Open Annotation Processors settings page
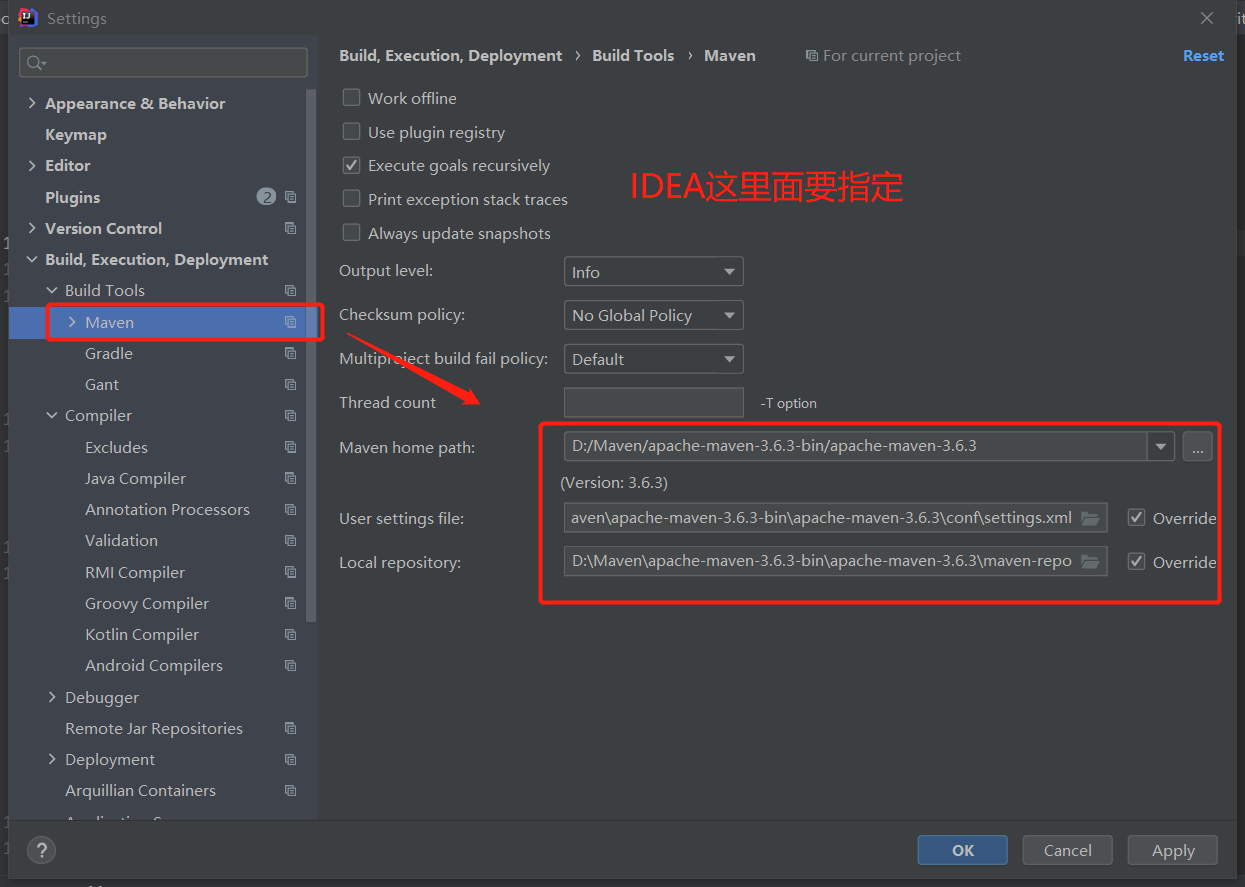Screen dimensions: 1245x887 168,509
